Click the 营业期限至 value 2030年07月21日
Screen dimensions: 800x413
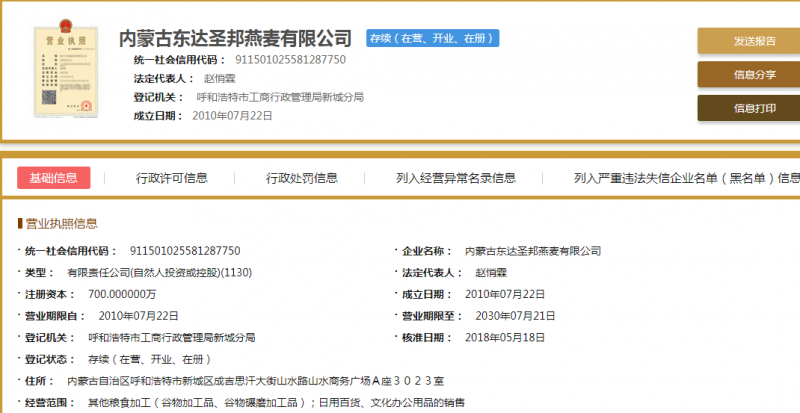pyautogui.click(x=515, y=316)
